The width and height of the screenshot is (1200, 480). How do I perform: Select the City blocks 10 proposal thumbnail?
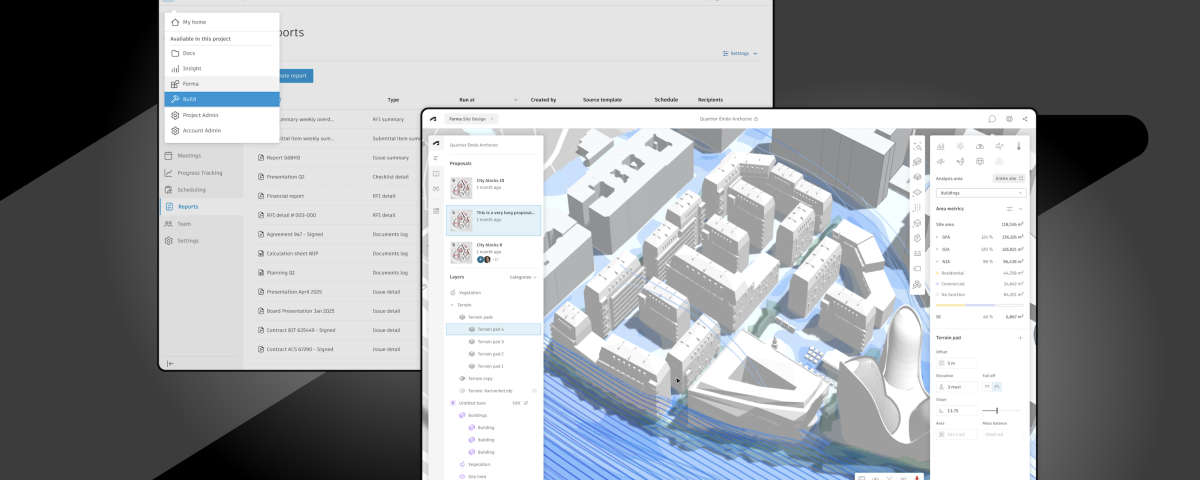(461, 186)
